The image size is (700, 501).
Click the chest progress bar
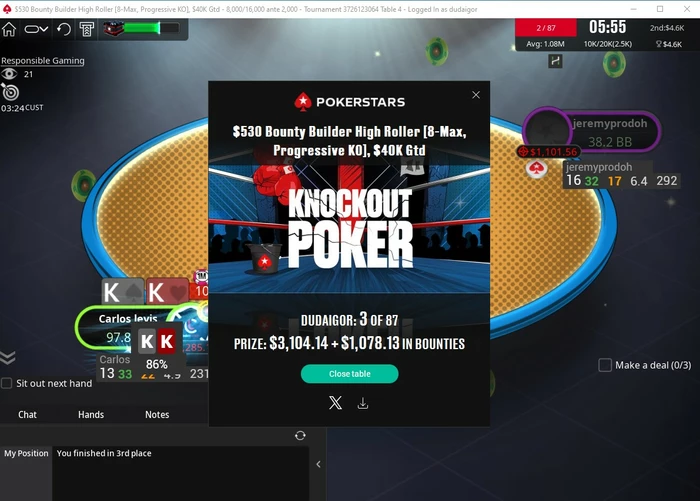point(142,29)
